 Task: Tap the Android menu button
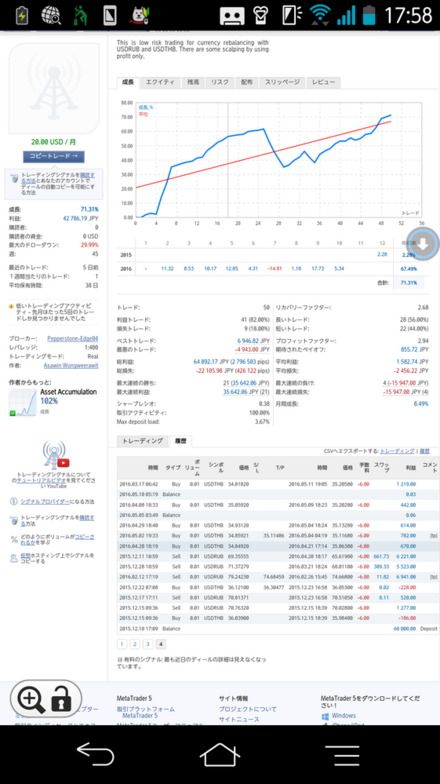(344, 755)
